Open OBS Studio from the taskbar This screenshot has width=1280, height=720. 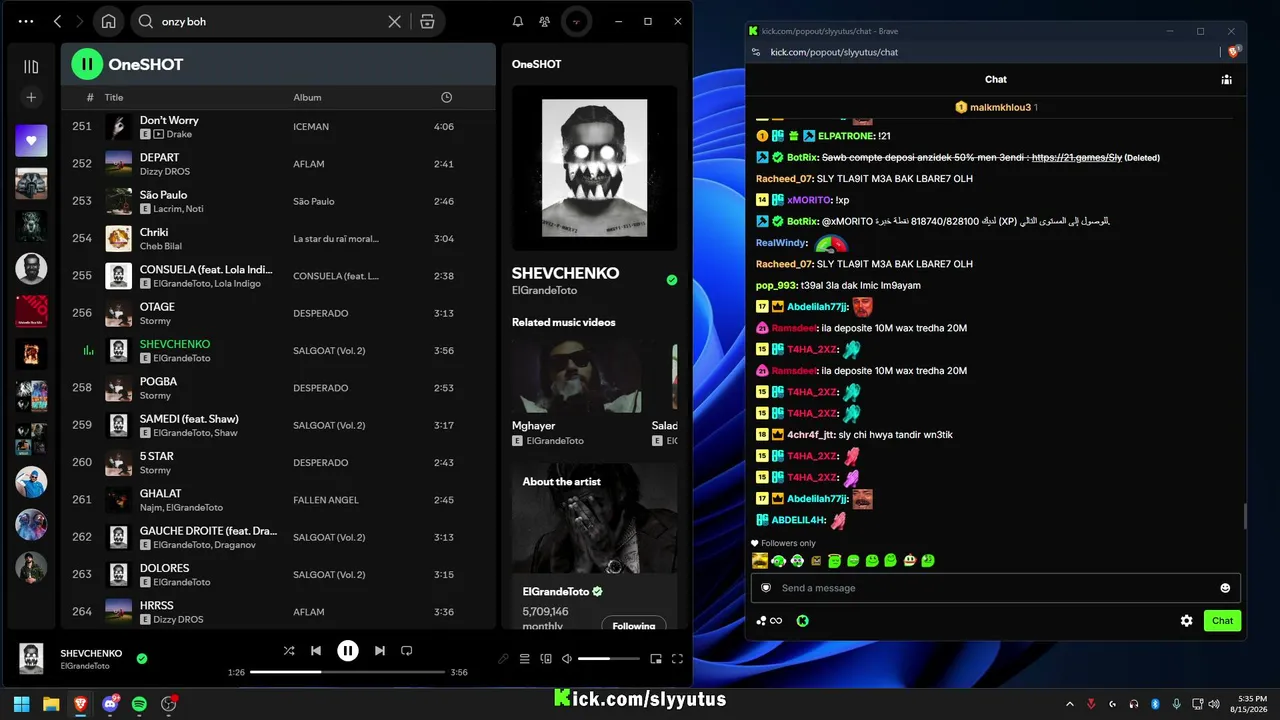169,704
